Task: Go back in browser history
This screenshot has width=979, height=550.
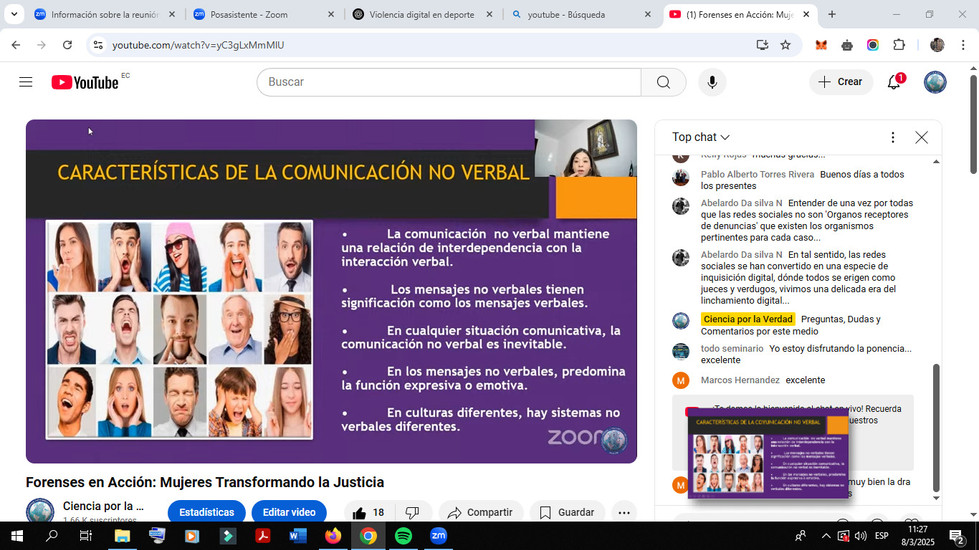Action: pos(16,45)
